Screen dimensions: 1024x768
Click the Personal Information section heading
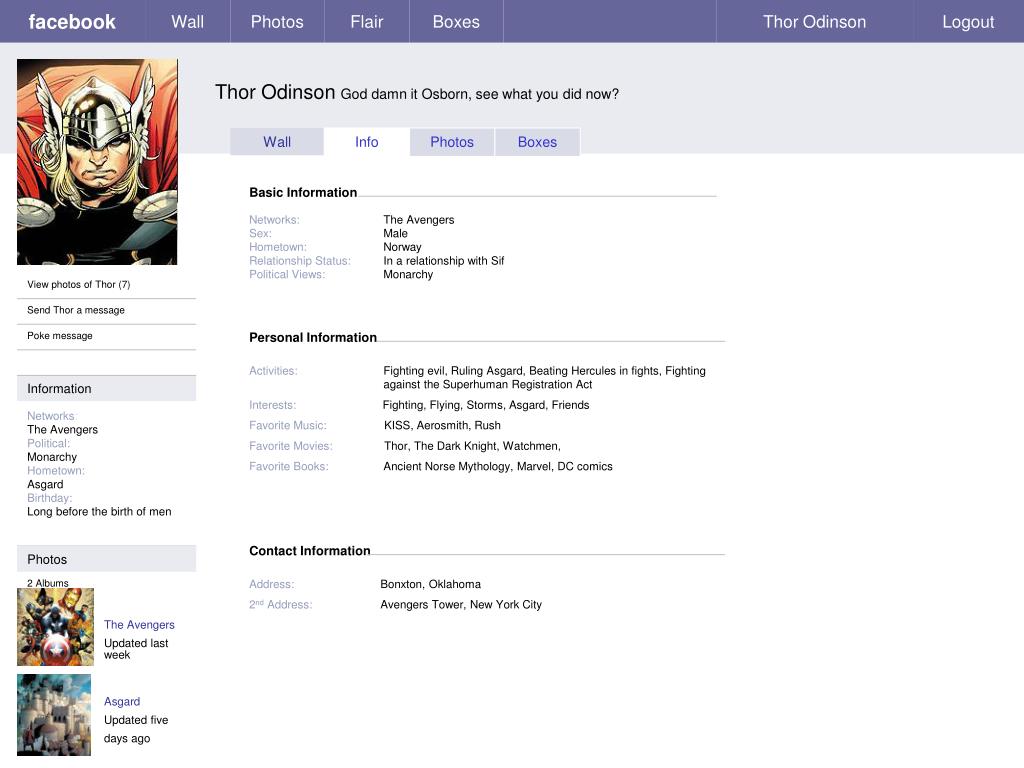(313, 337)
